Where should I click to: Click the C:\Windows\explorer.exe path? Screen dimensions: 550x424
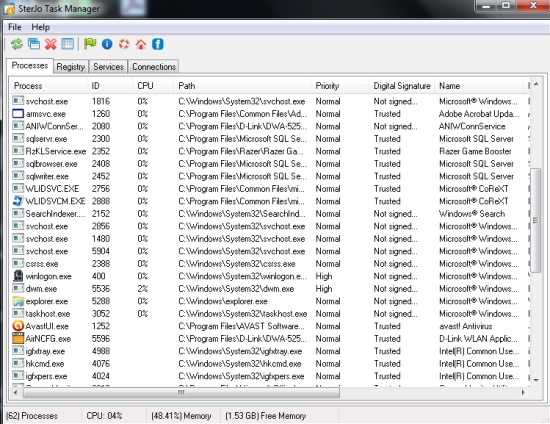click(x=223, y=301)
